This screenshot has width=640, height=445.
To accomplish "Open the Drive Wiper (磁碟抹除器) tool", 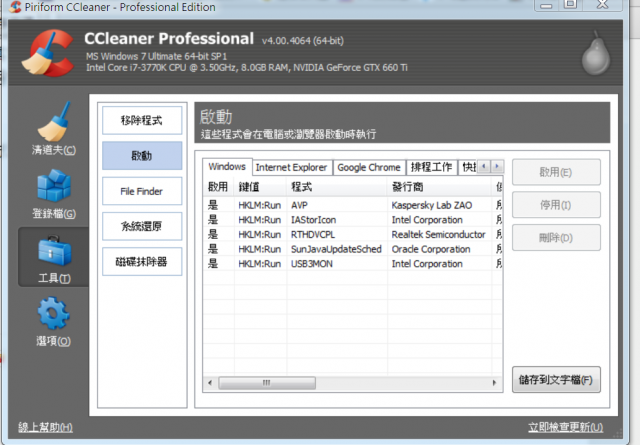I will click(x=142, y=262).
